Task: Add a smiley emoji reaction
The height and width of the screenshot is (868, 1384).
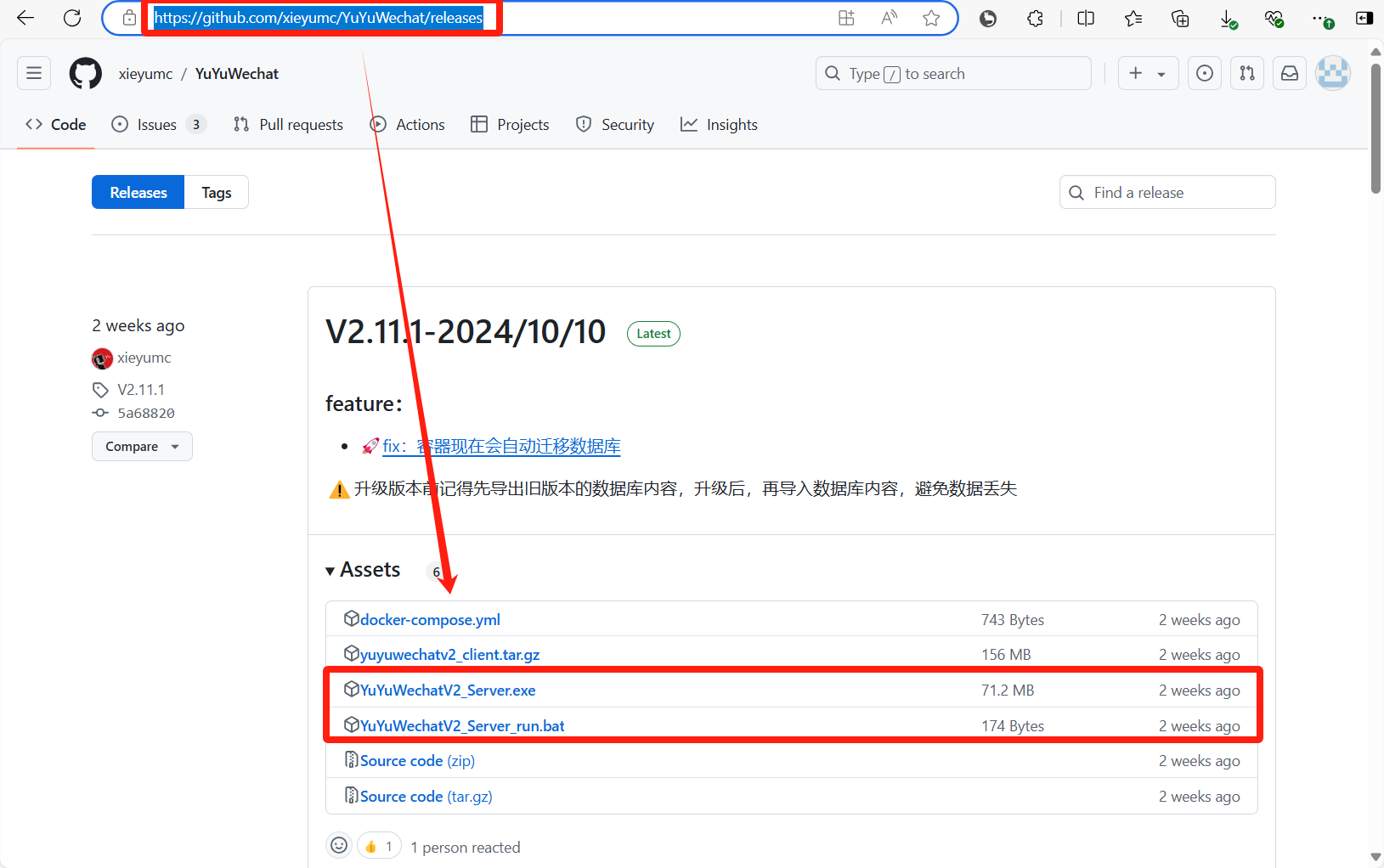Action: (x=339, y=846)
